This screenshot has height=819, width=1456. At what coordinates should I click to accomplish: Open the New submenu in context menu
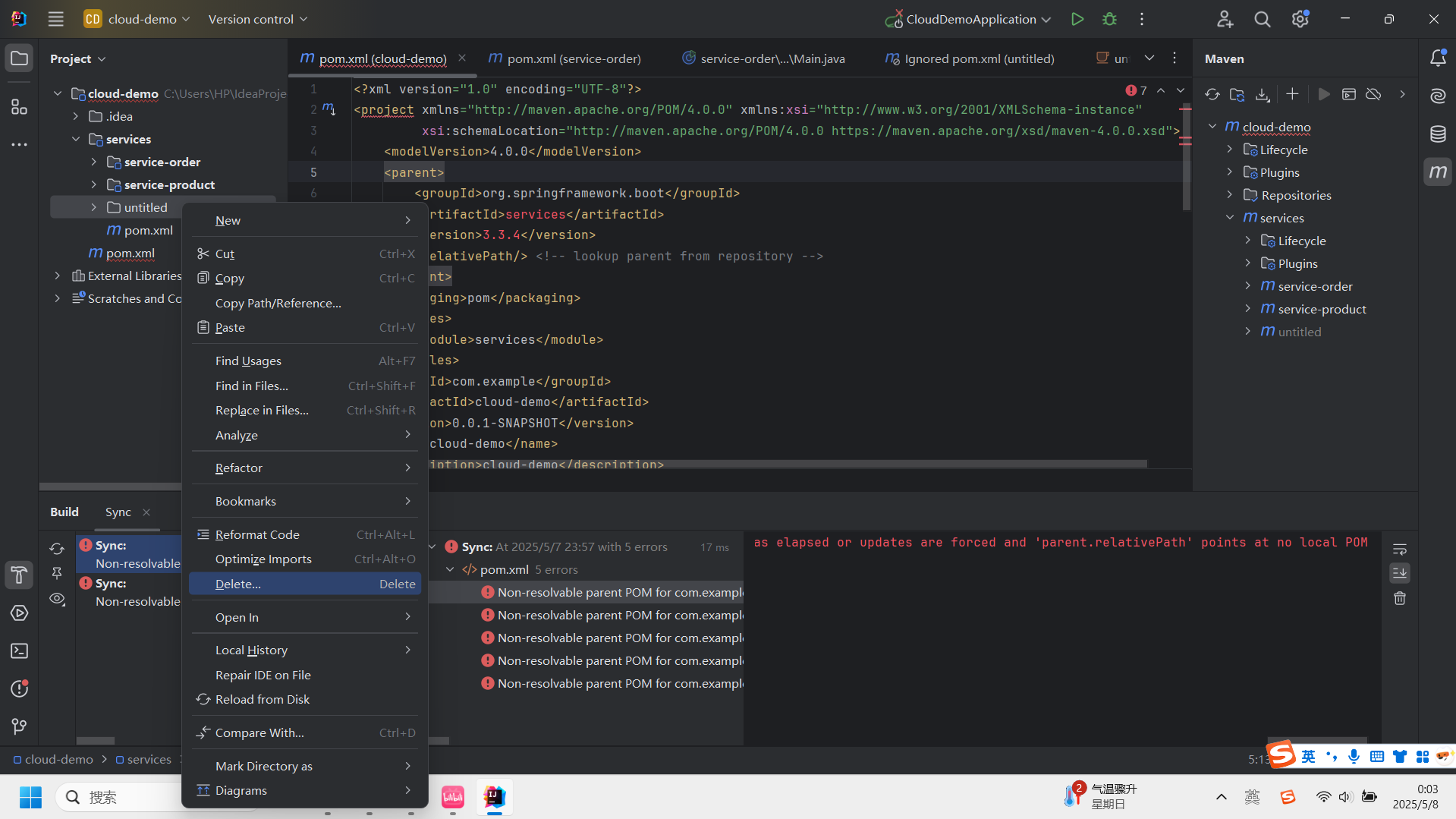tap(305, 220)
